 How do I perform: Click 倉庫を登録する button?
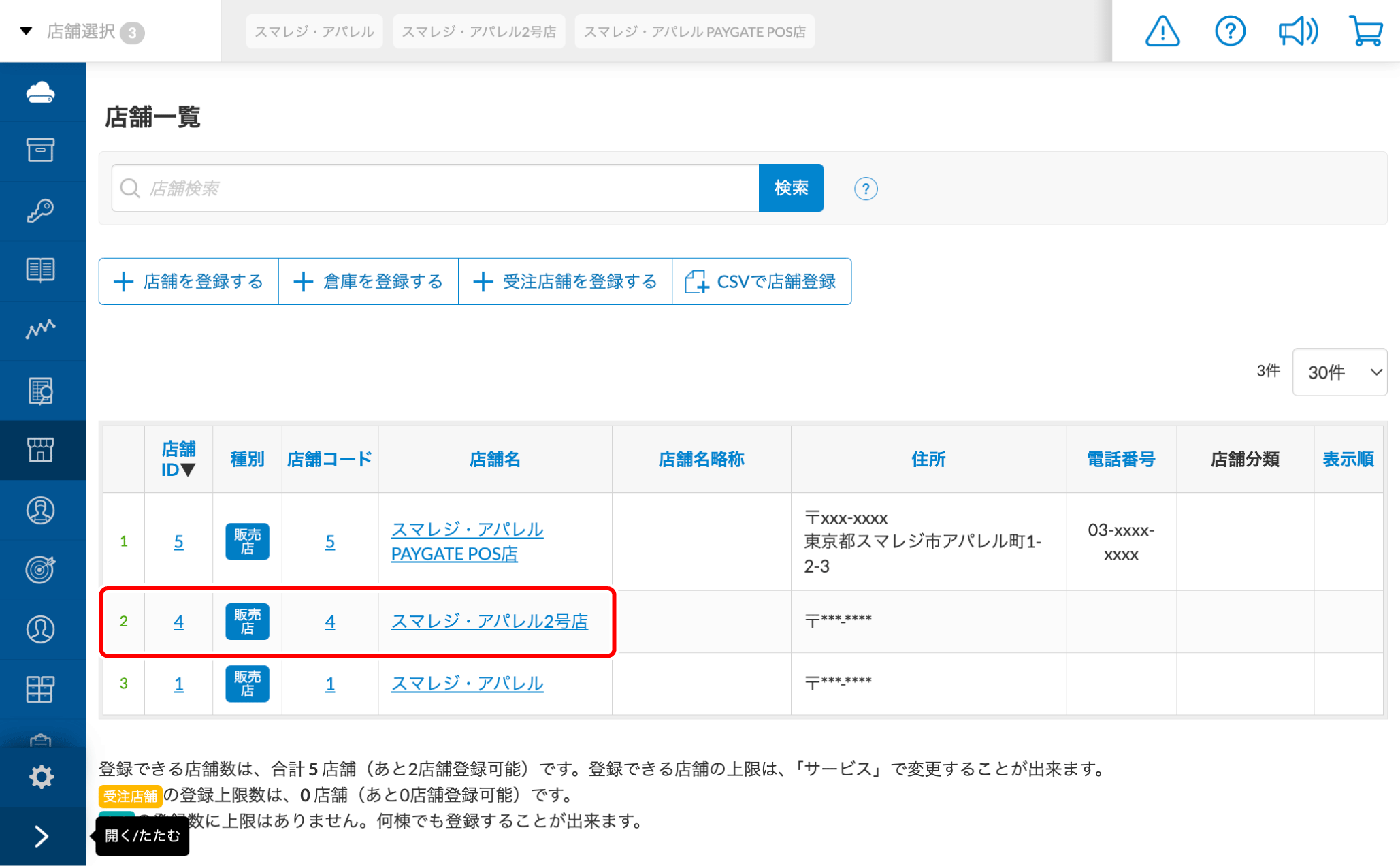click(x=368, y=281)
